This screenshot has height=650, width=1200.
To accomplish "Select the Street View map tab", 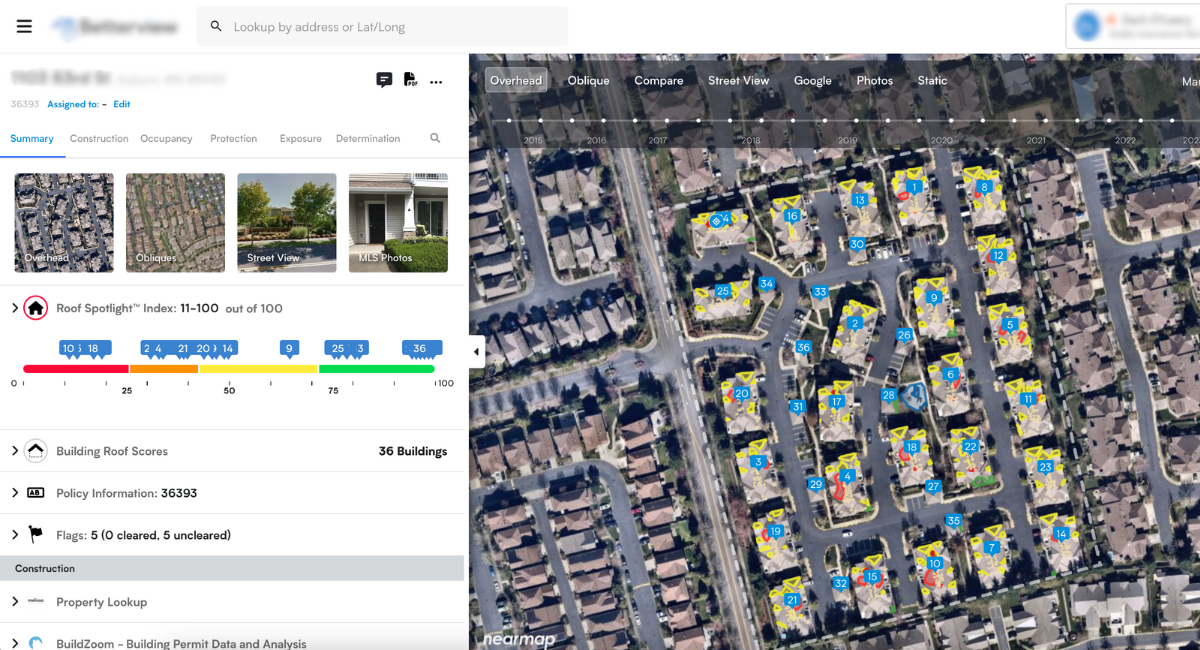I will [739, 80].
